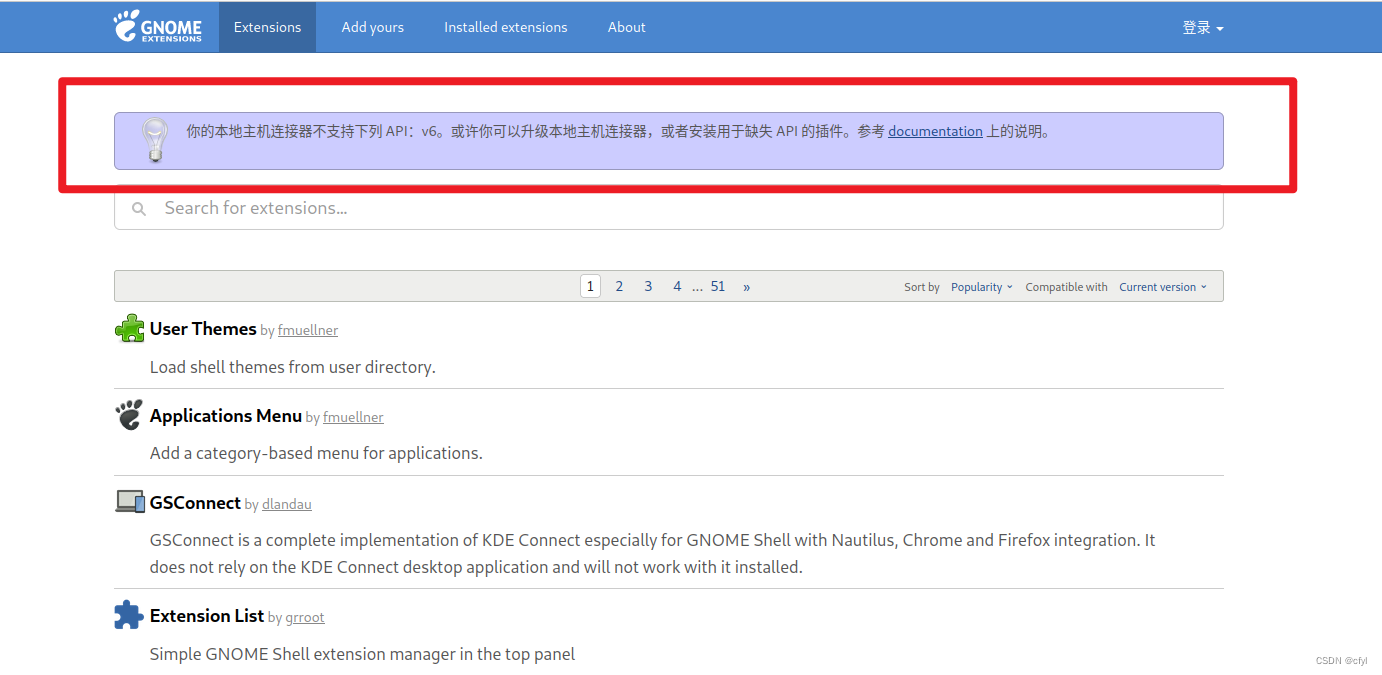Go to page 2
The height and width of the screenshot is (675, 1382).
619,286
